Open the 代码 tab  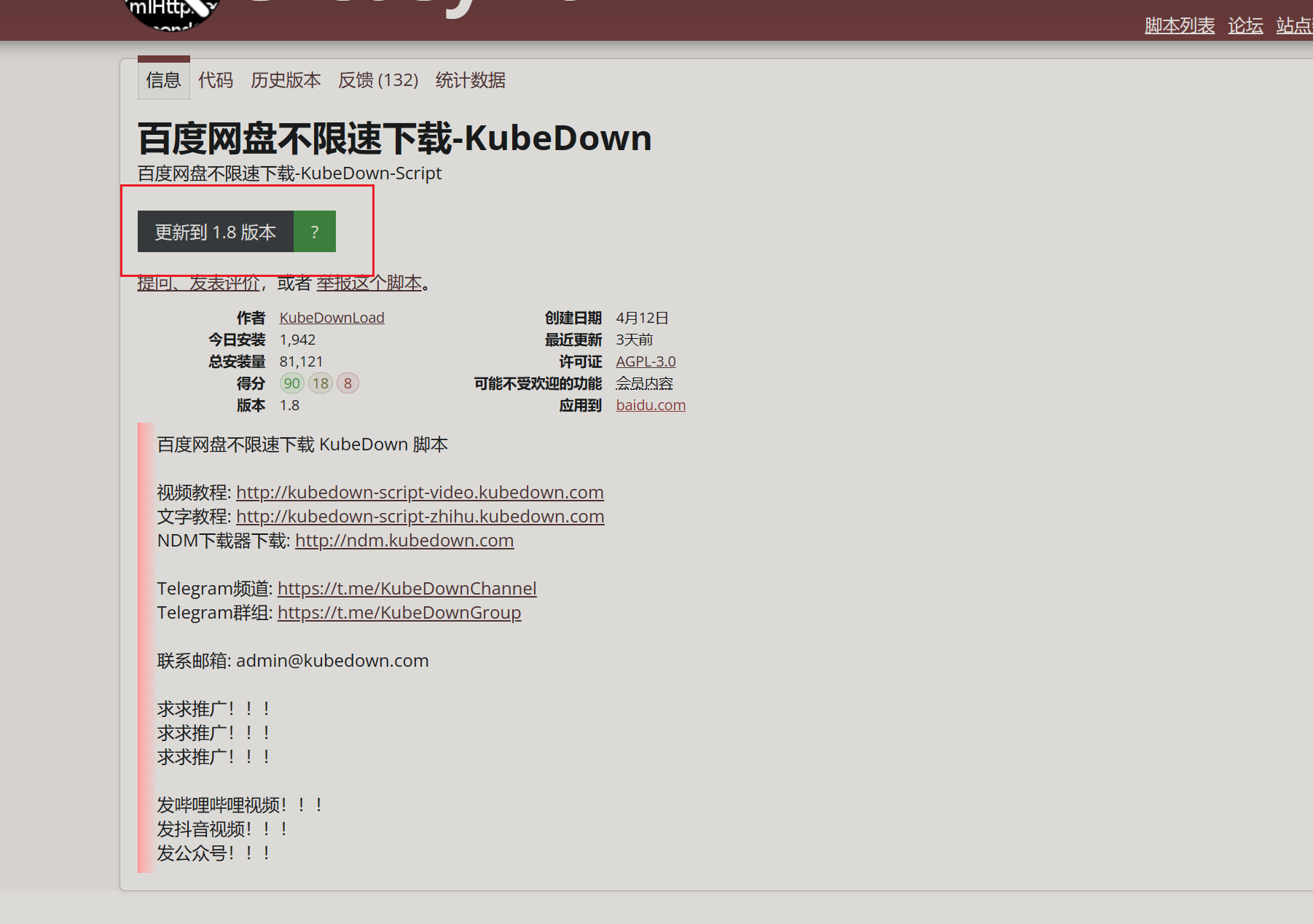click(x=216, y=80)
